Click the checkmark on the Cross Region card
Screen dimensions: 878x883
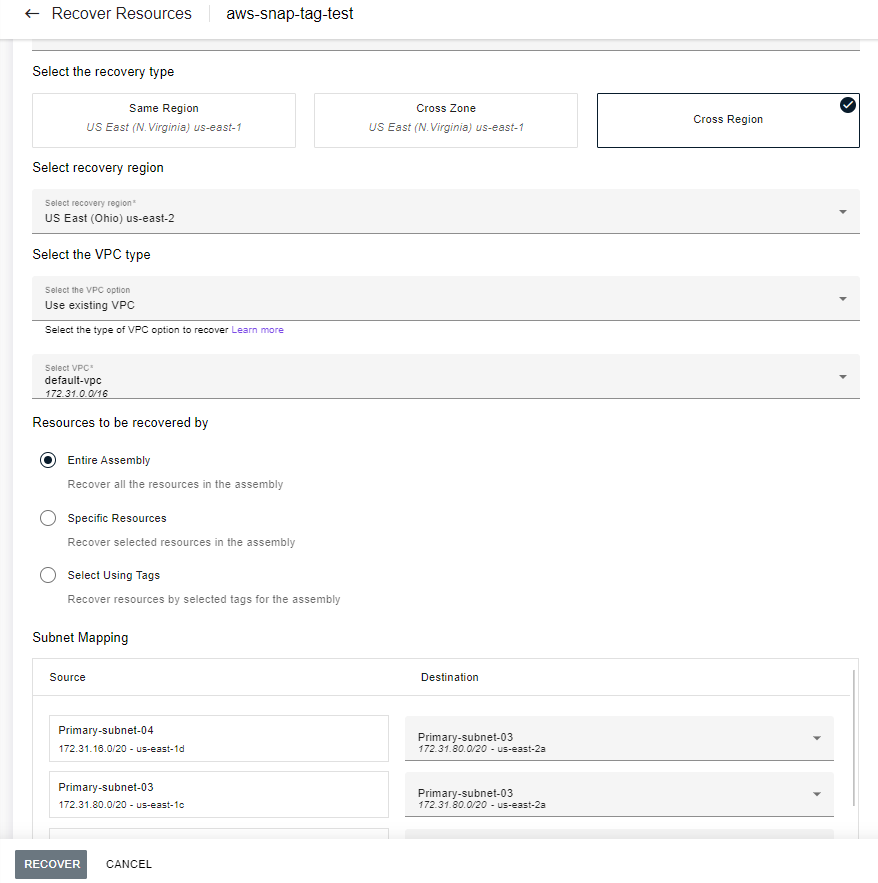[x=847, y=103]
